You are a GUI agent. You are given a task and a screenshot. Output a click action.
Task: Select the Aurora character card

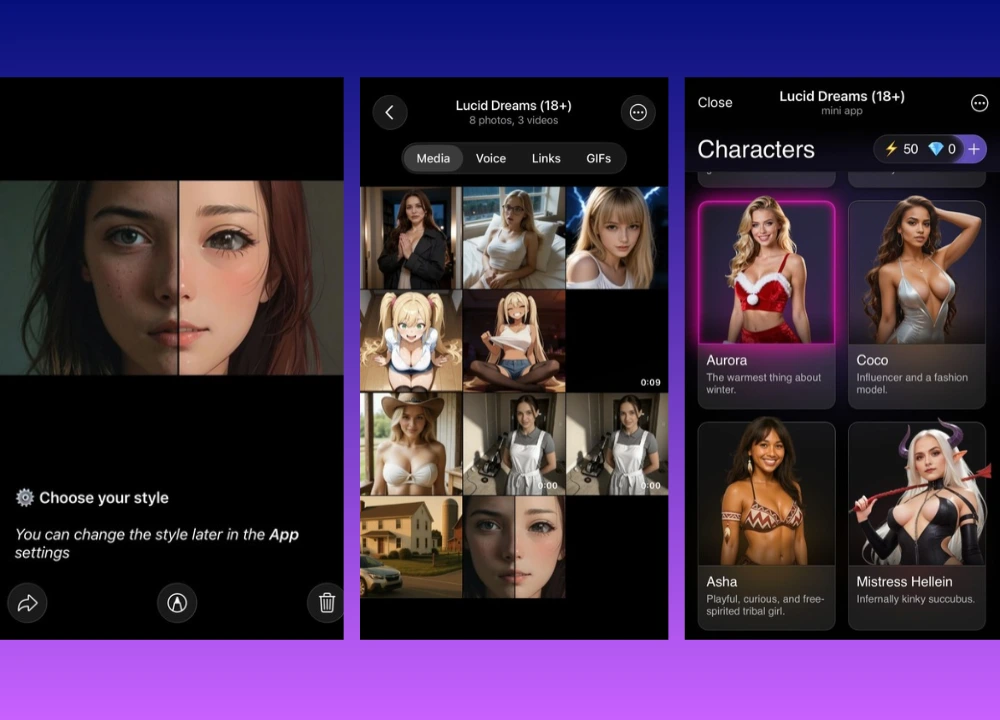[x=767, y=304]
